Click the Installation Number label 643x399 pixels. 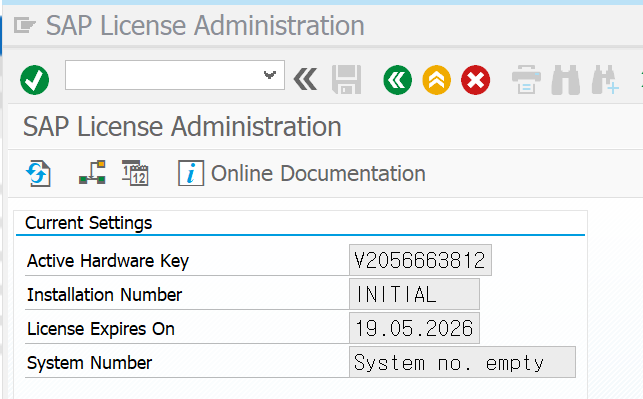tap(105, 295)
